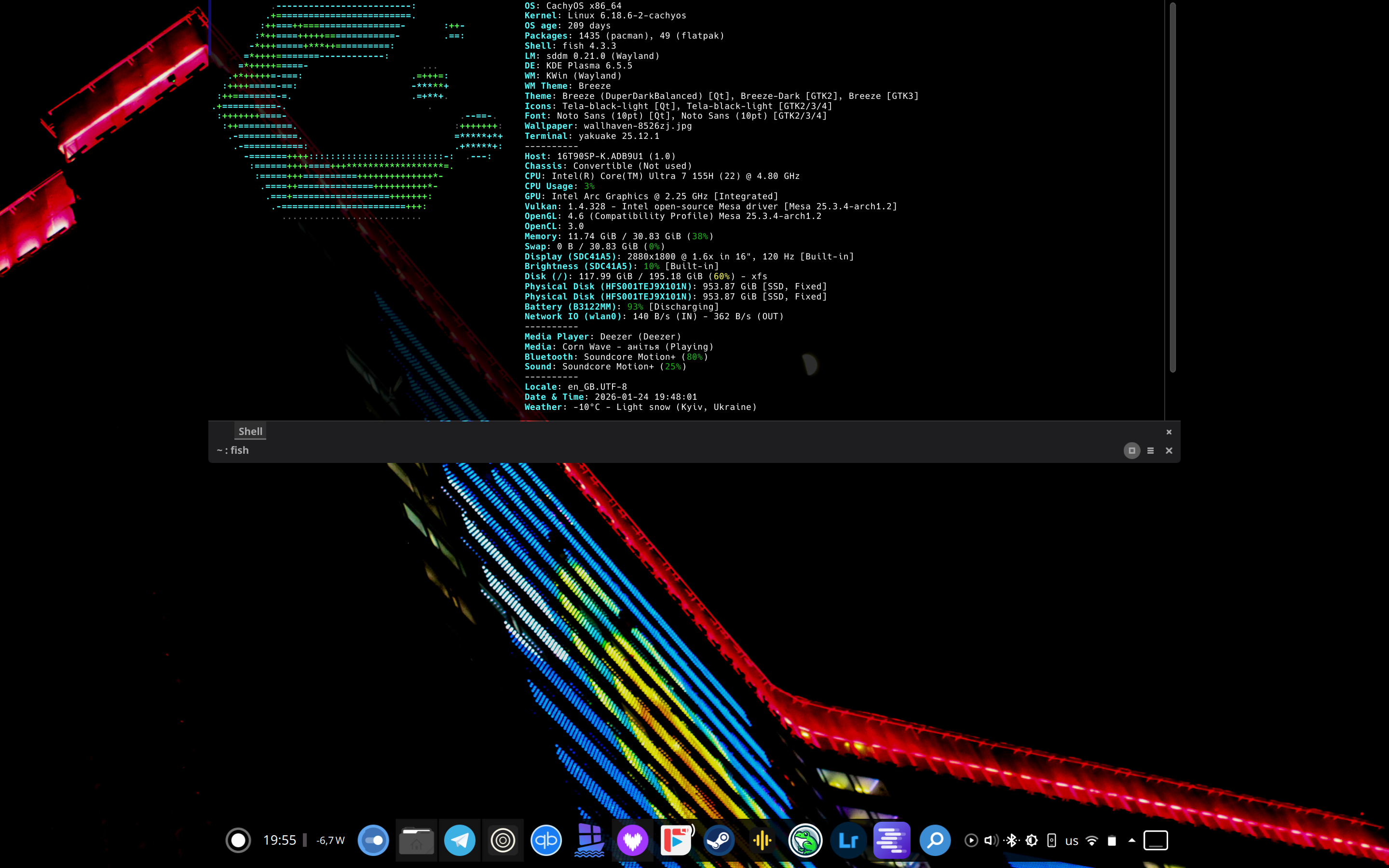
Task: Open the 'us' keyboard layout selector
Action: tap(1072, 841)
